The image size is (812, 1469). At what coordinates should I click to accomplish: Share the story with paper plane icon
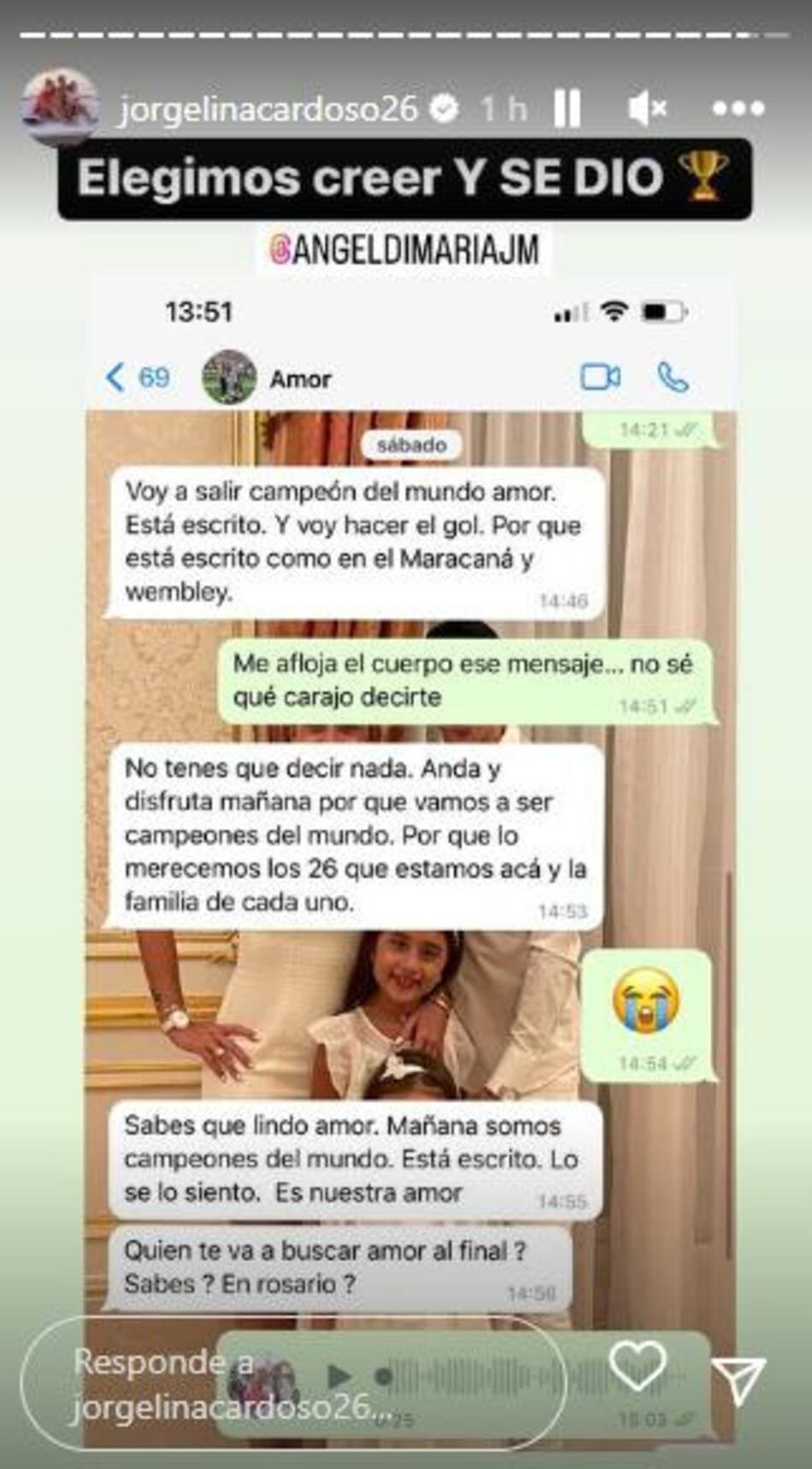(738, 1378)
